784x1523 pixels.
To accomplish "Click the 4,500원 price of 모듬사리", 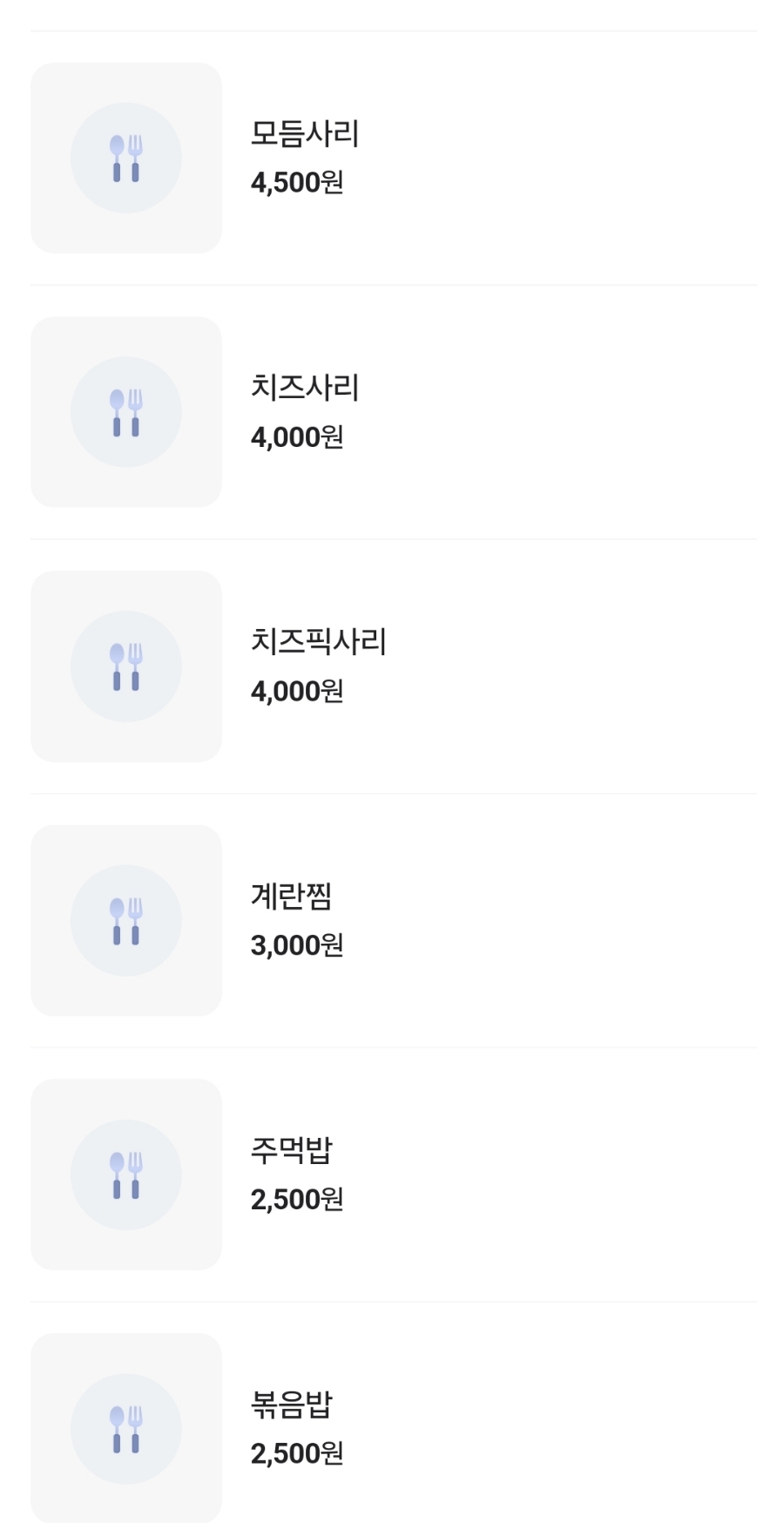I will click(297, 183).
